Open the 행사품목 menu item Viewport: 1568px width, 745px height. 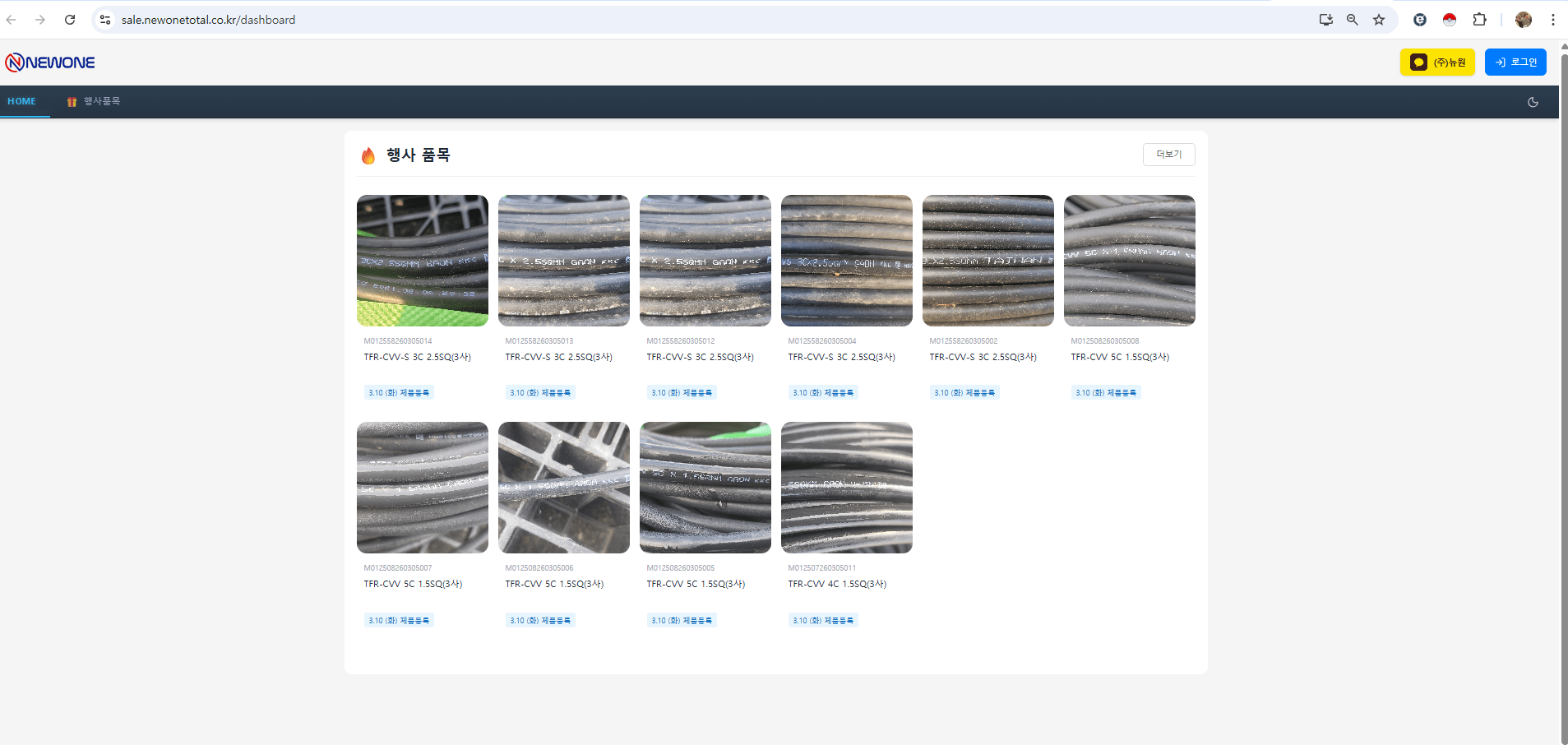pyautogui.click(x=94, y=102)
